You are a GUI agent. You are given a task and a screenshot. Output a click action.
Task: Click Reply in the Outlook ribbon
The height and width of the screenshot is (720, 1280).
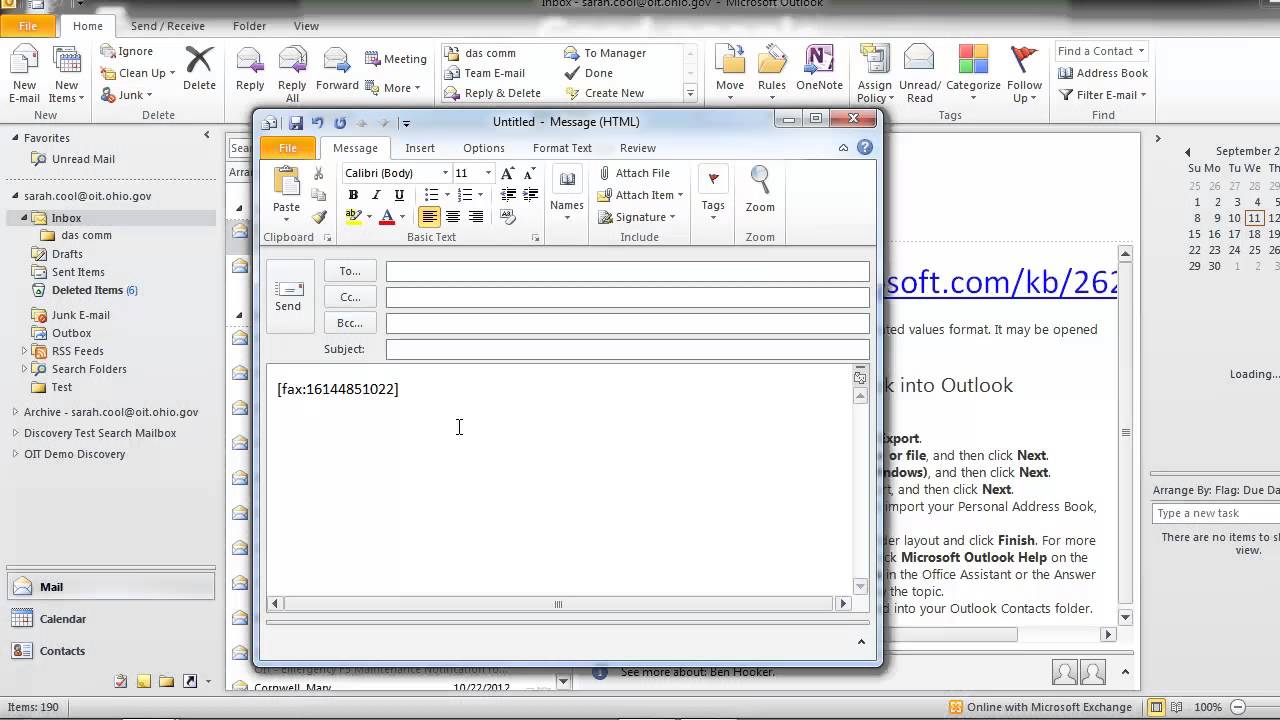[x=250, y=68]
